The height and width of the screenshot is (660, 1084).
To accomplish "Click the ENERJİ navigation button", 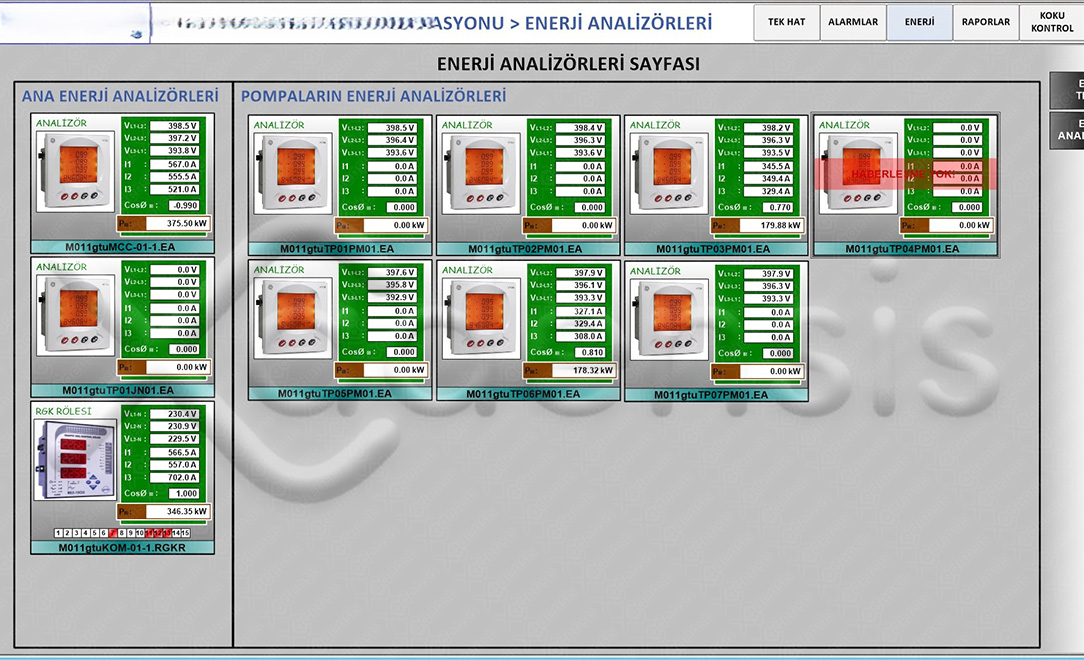I will 919,22.
